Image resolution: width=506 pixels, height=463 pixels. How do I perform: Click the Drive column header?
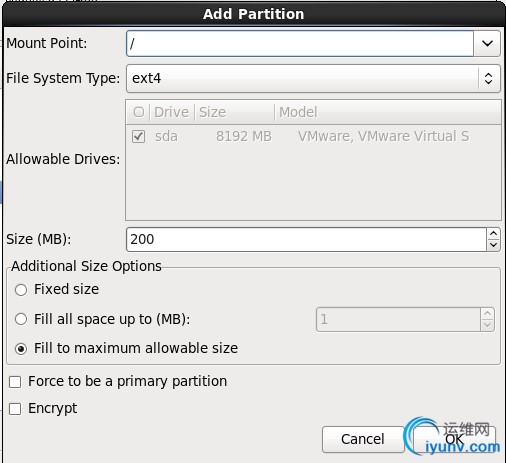point(171,112)
